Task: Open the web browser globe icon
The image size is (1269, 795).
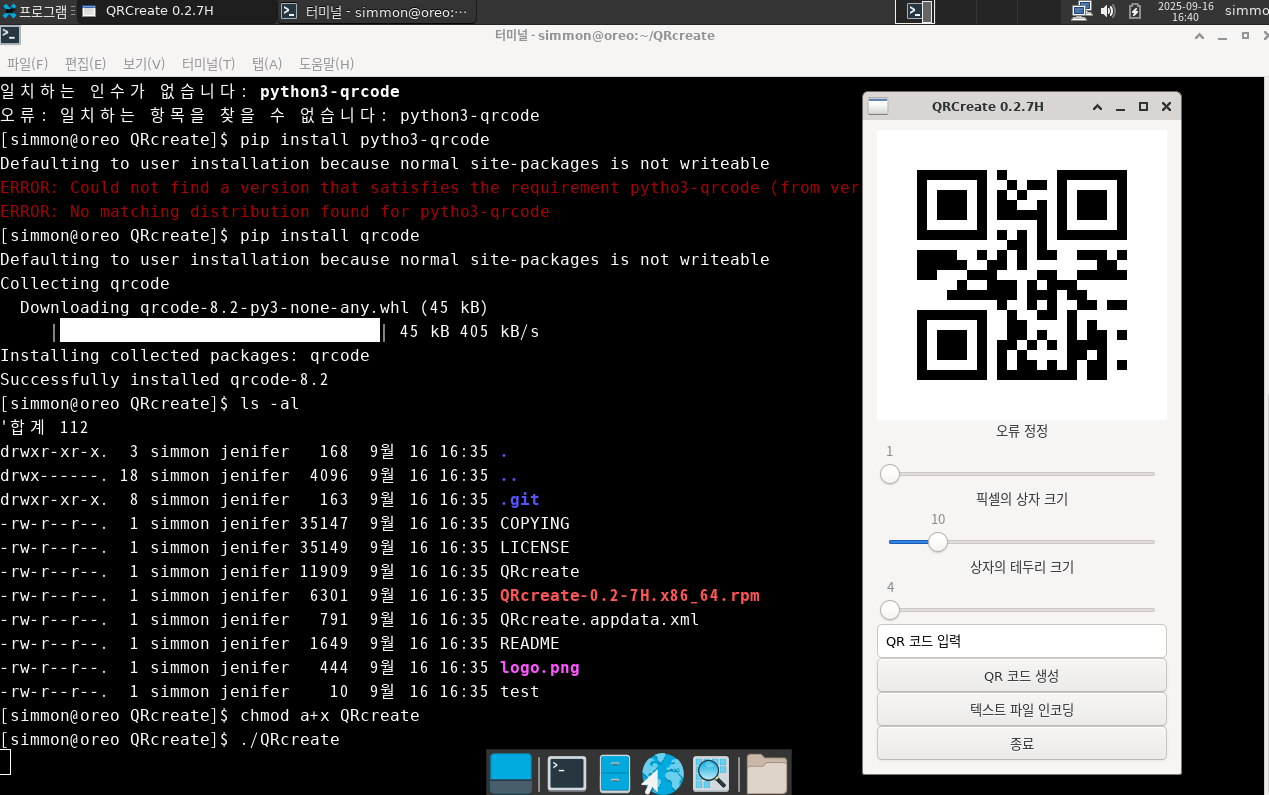Action: tap(662, 773)
